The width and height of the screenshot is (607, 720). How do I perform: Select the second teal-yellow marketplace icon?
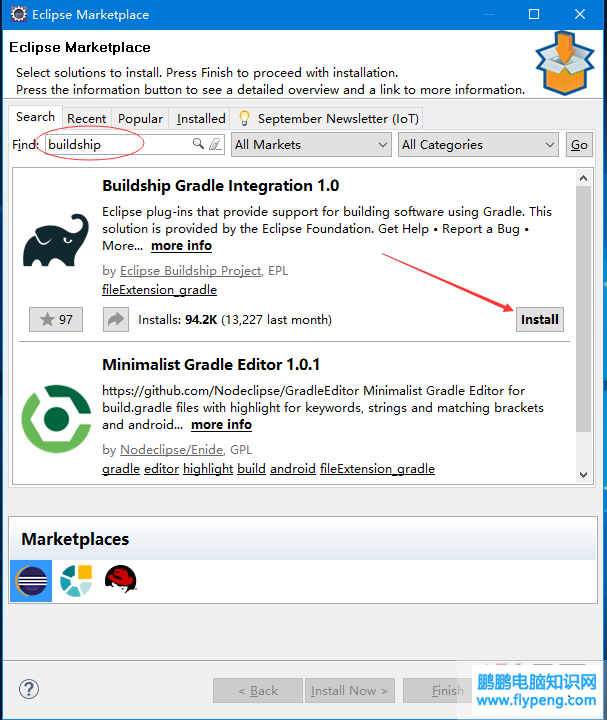click(76, 581)
